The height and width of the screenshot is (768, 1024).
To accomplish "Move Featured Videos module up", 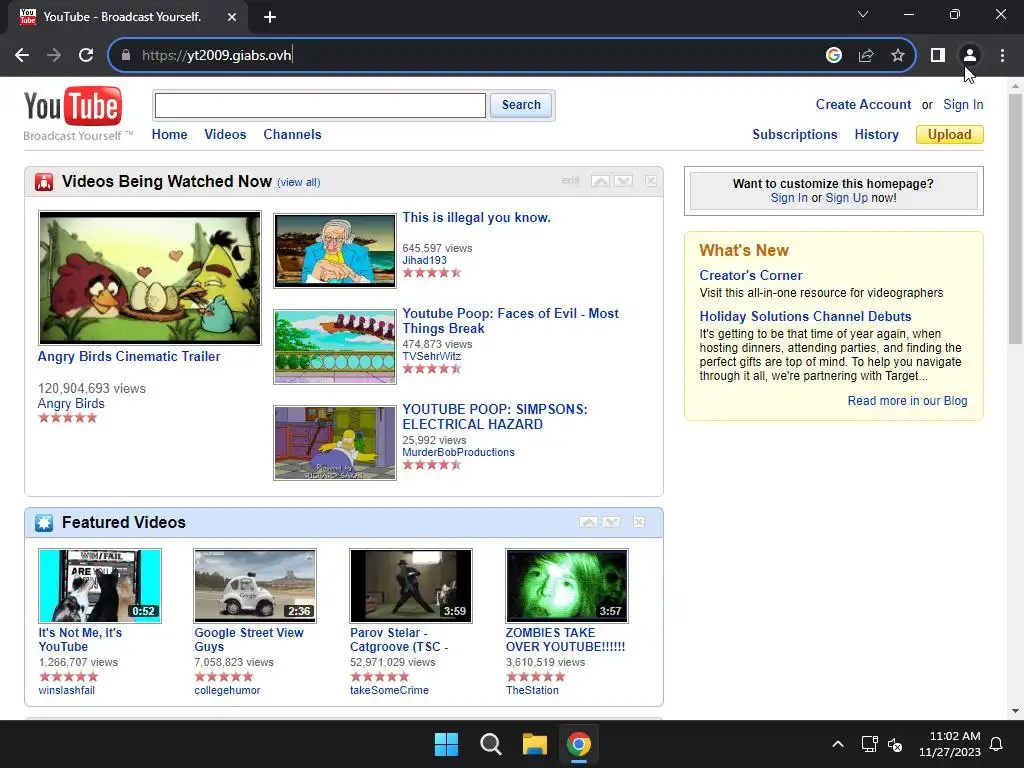I will pos(588,522).
